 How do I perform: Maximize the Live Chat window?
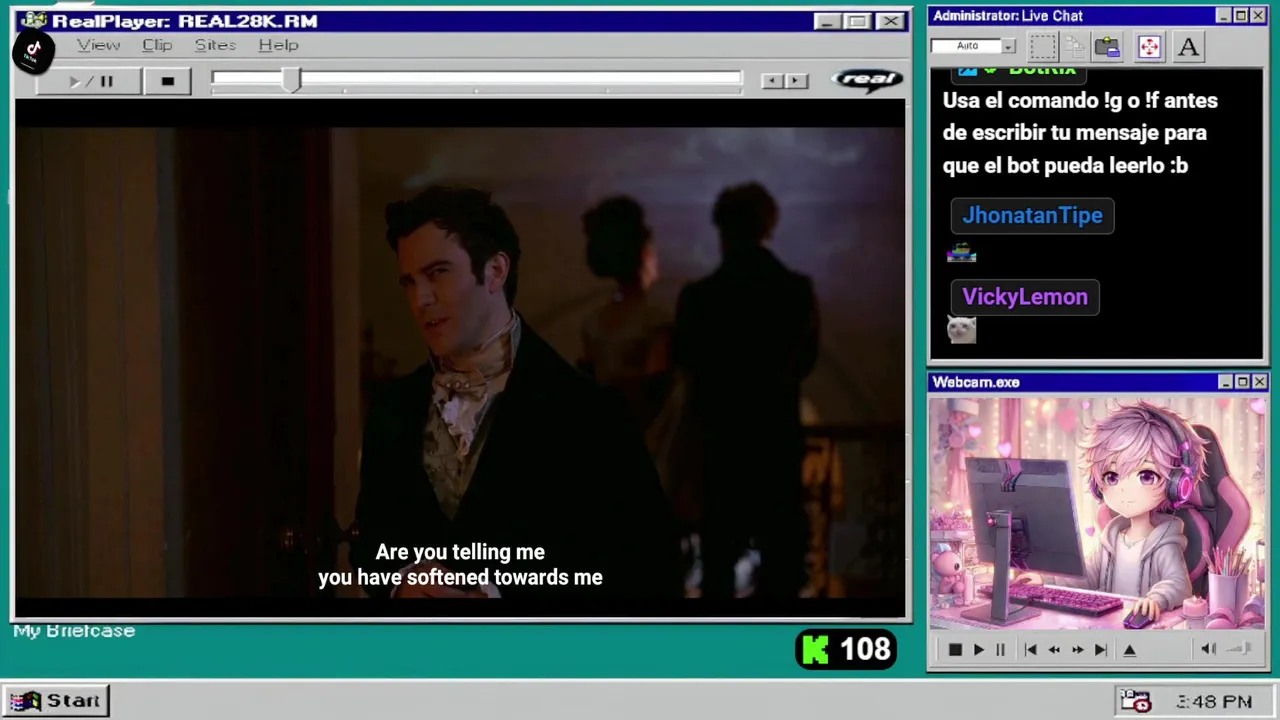coord(1240,15)
